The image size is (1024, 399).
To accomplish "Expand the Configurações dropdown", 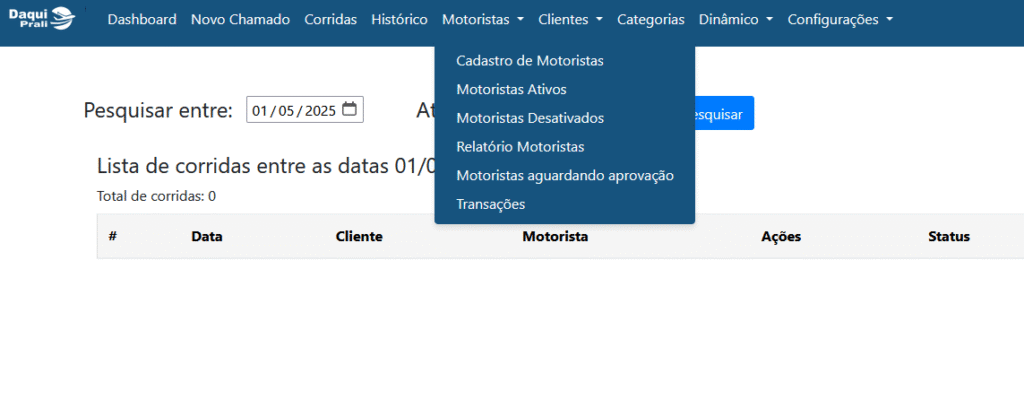I will (840, 20).
